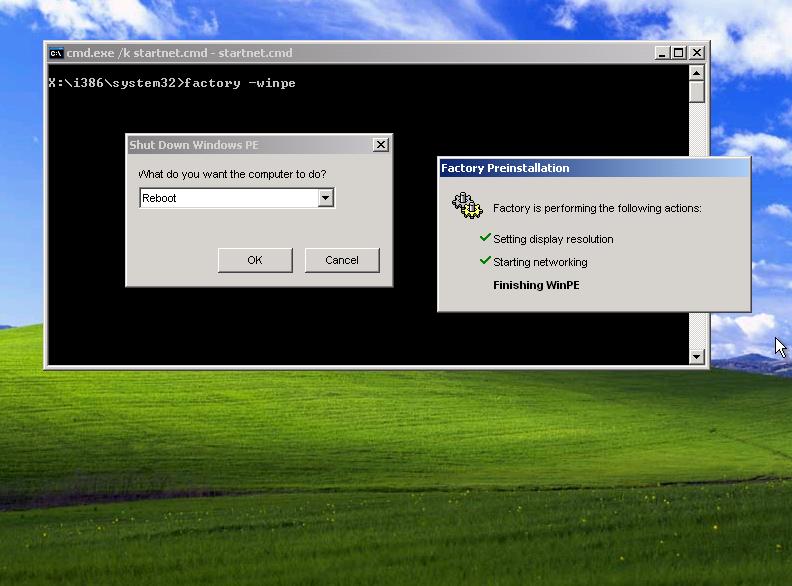Click the Factory Preinstallation gears icon
This screenshot has width=792, height=586.
pyautogui.click(x=467, y=205)
